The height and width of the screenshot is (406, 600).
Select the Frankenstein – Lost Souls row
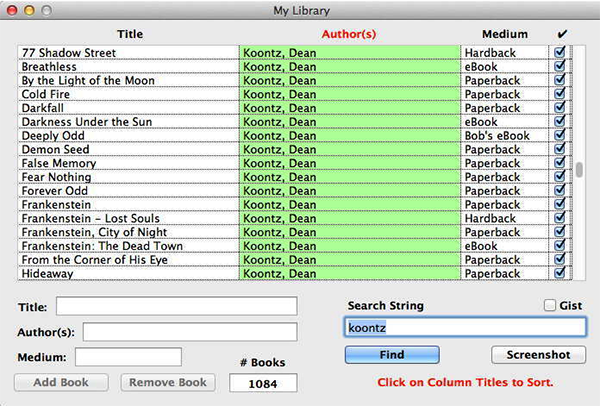pos(128,218)
